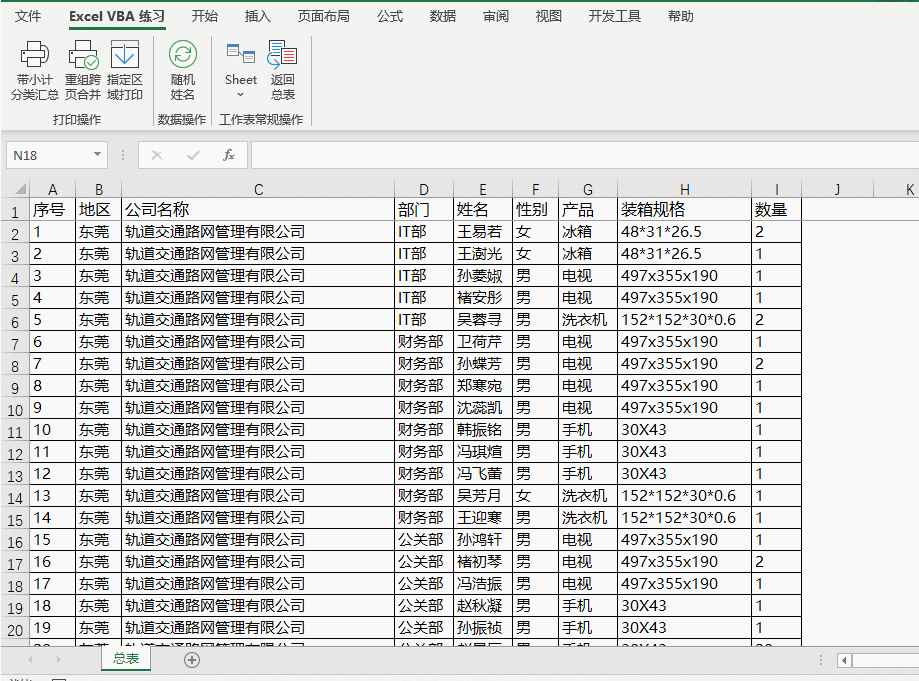The width and height of the screenshot is (919, 681).
Task: Click next sheet navigation arrow
Action: click(58, 659)
